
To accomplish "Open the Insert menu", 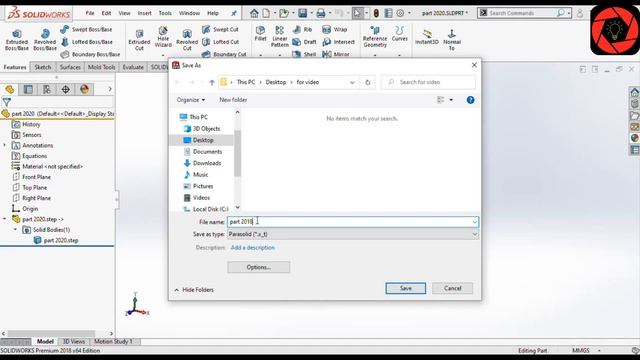I will click(144, 13).
